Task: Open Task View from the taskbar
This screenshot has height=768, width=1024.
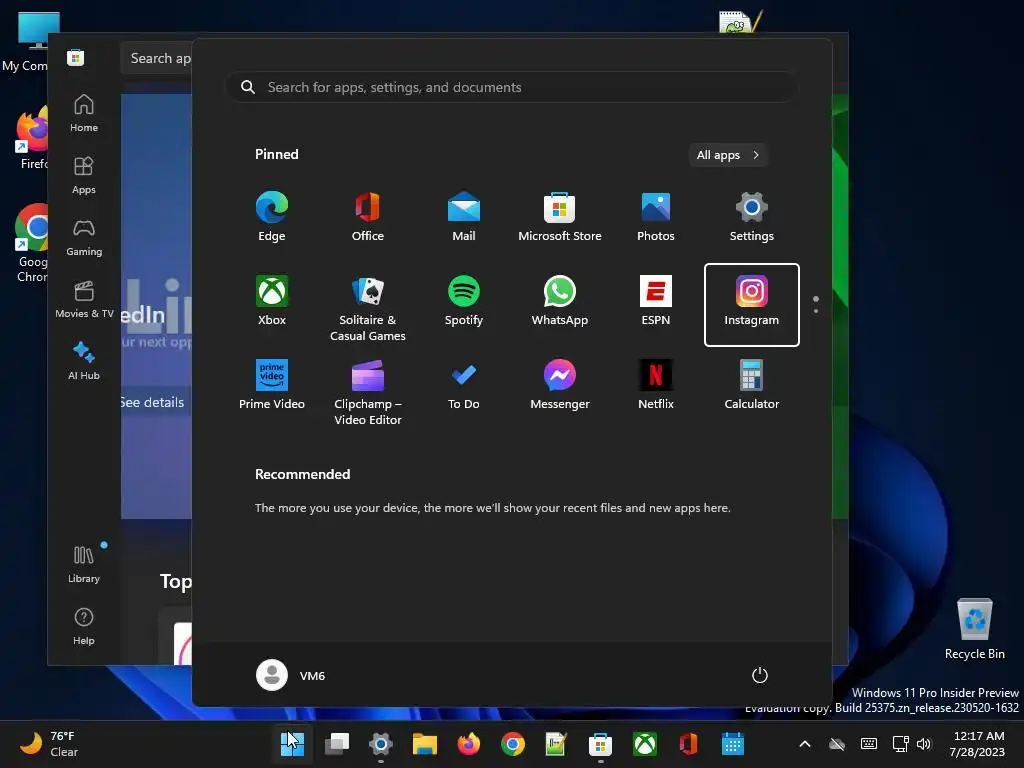Action: click(x=336, y=744)
